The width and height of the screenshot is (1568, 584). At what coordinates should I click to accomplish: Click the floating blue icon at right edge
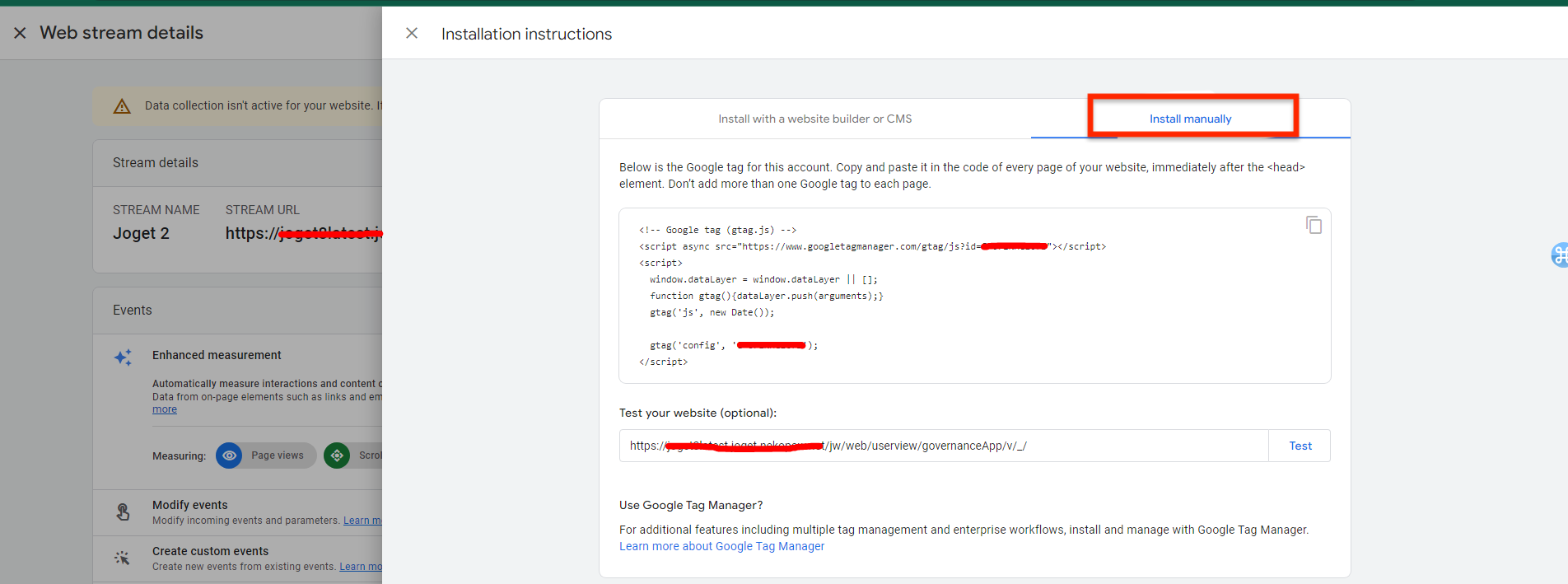1558,255
